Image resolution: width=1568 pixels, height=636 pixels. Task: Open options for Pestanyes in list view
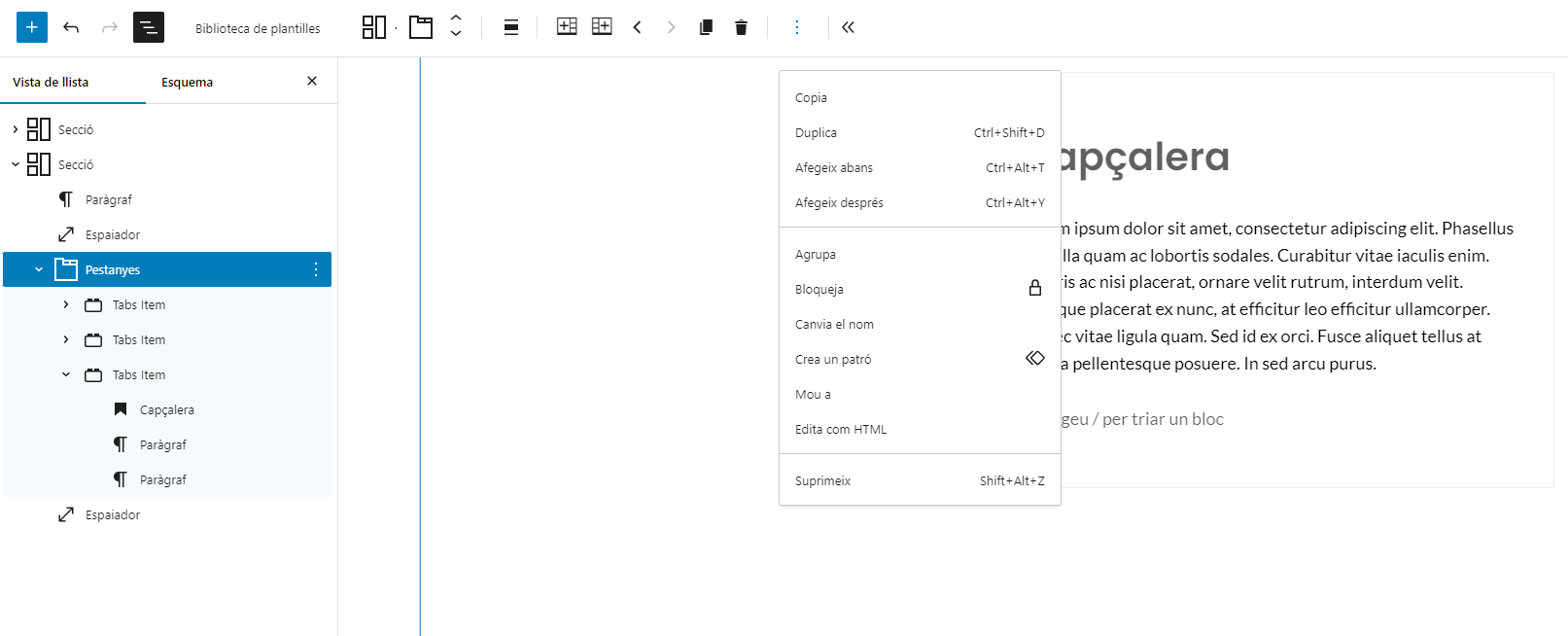pos(315,269)
